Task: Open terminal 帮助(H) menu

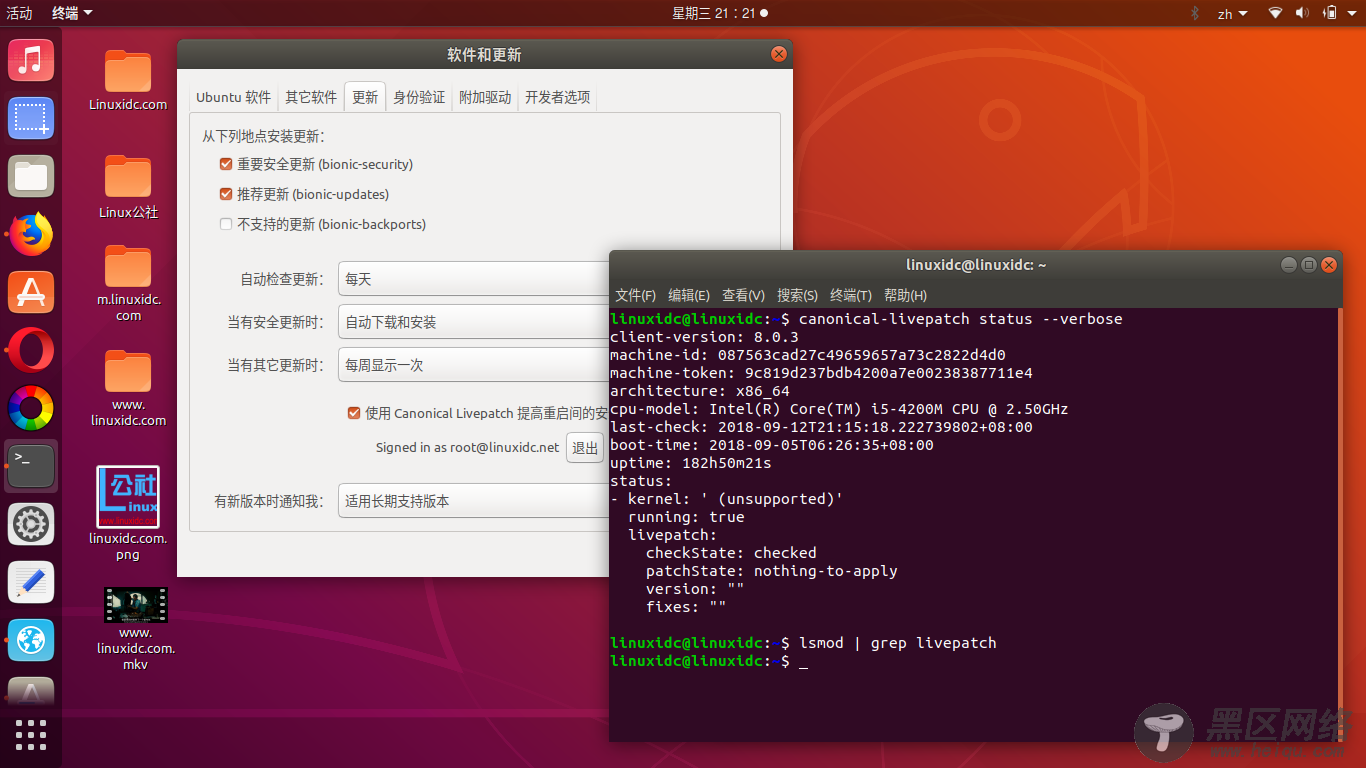Action: tap(905, 295)
